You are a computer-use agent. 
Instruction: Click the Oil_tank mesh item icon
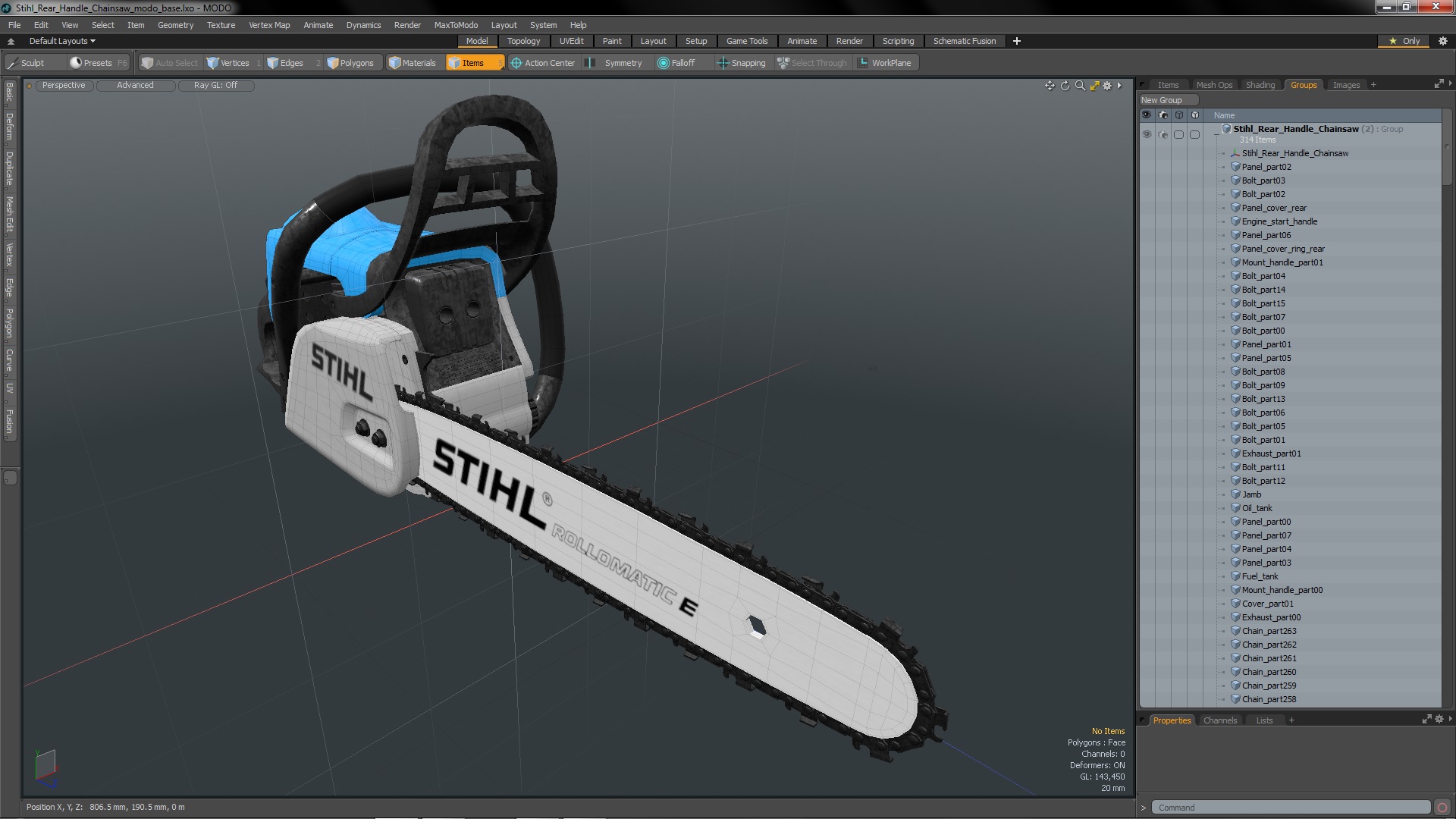(1235, 508)
